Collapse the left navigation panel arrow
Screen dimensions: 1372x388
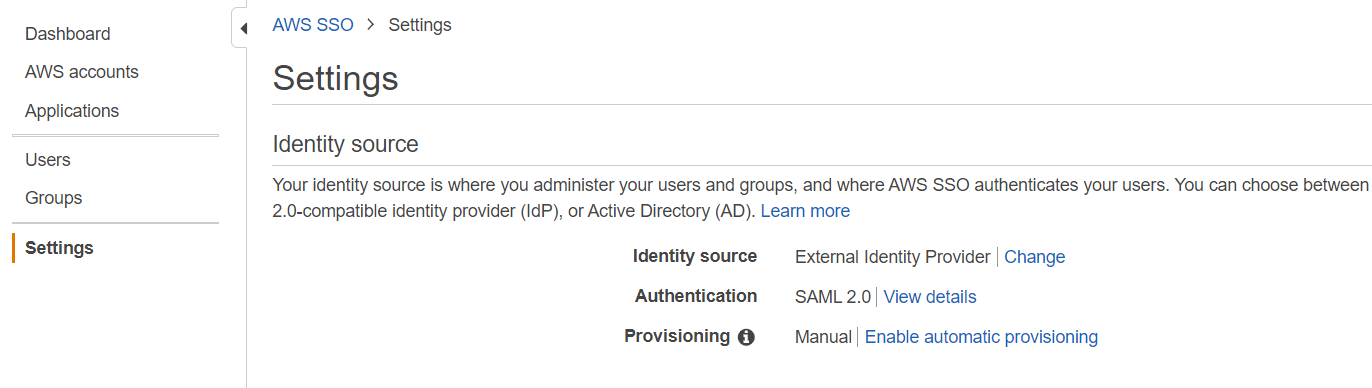coord(241,28)
